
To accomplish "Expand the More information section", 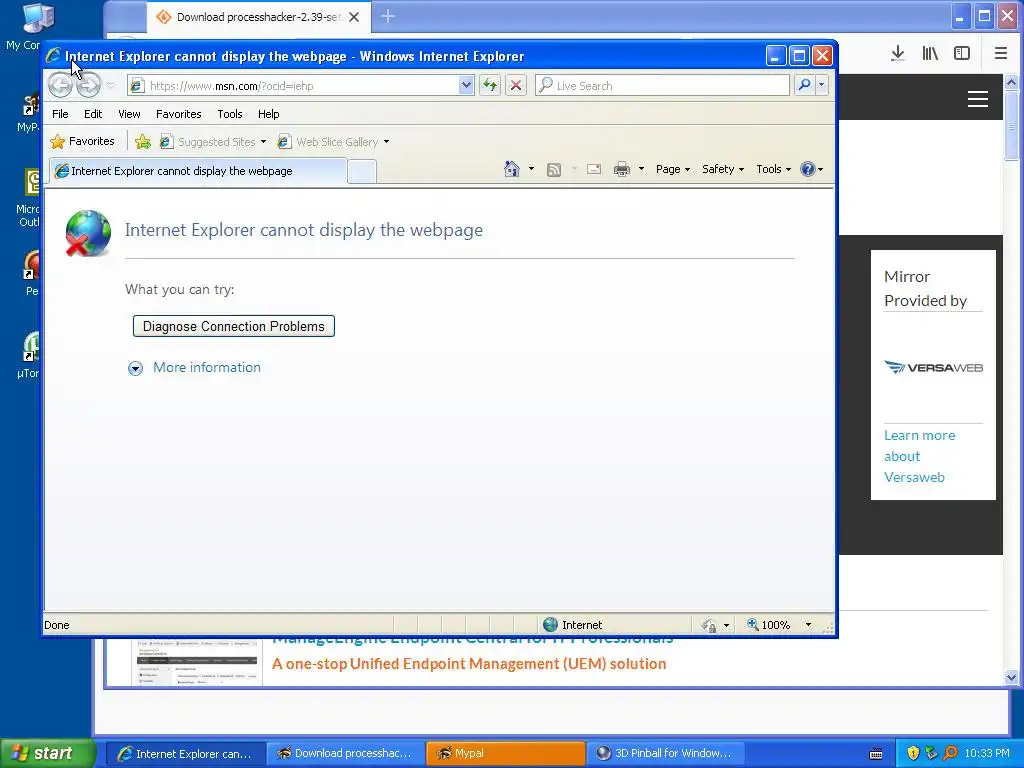I will click(135, 368).
